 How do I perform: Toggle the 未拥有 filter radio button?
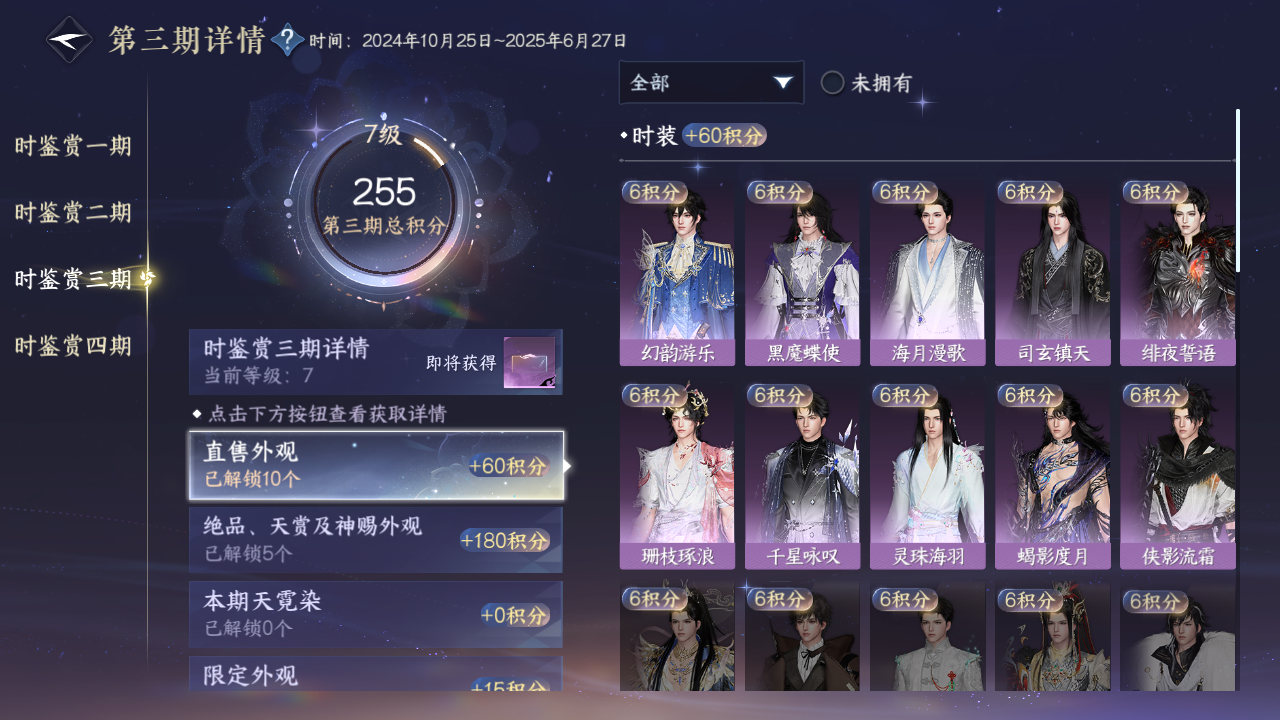coord(832,83)
